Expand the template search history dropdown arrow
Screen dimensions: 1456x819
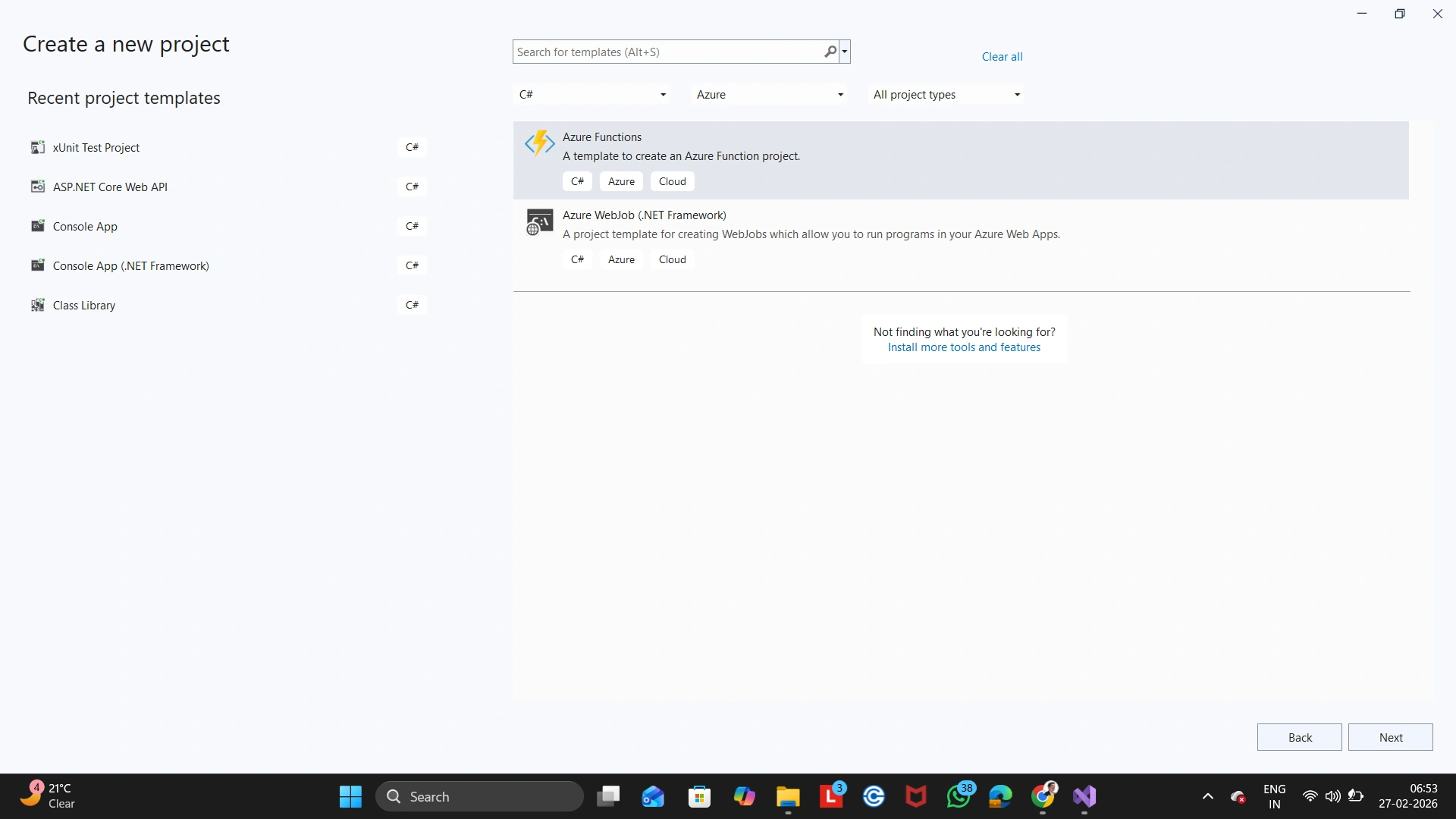[845, 52]
